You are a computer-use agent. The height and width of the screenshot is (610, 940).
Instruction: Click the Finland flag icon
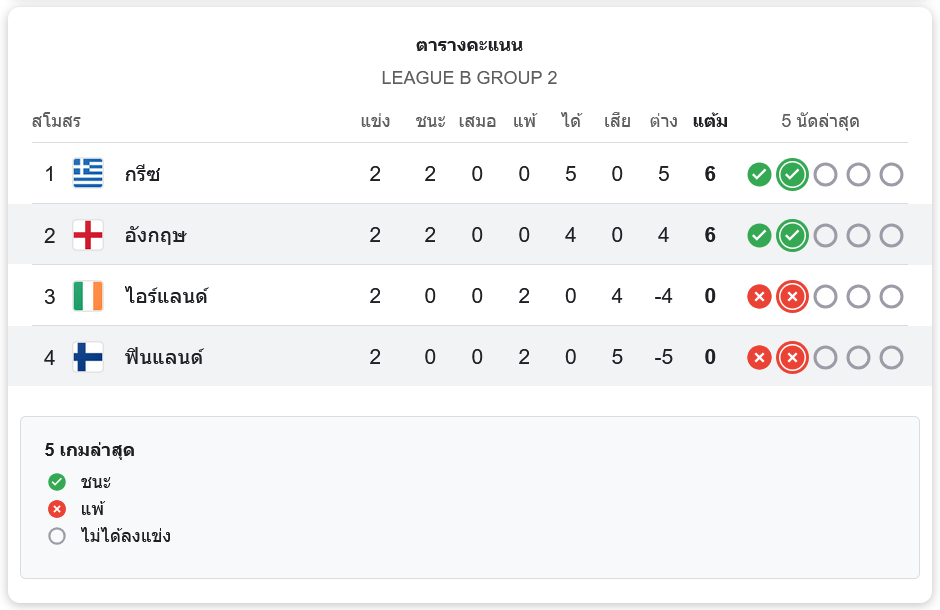pyautogui.click(x=88, y=357)
